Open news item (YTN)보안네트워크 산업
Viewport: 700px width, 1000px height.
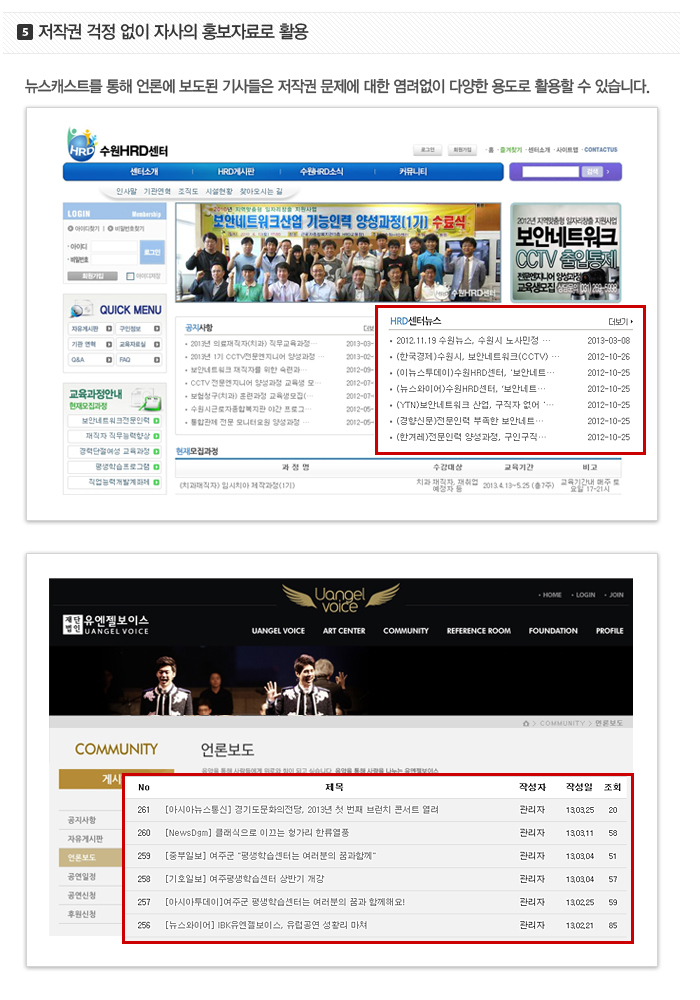tap(475, 404)
